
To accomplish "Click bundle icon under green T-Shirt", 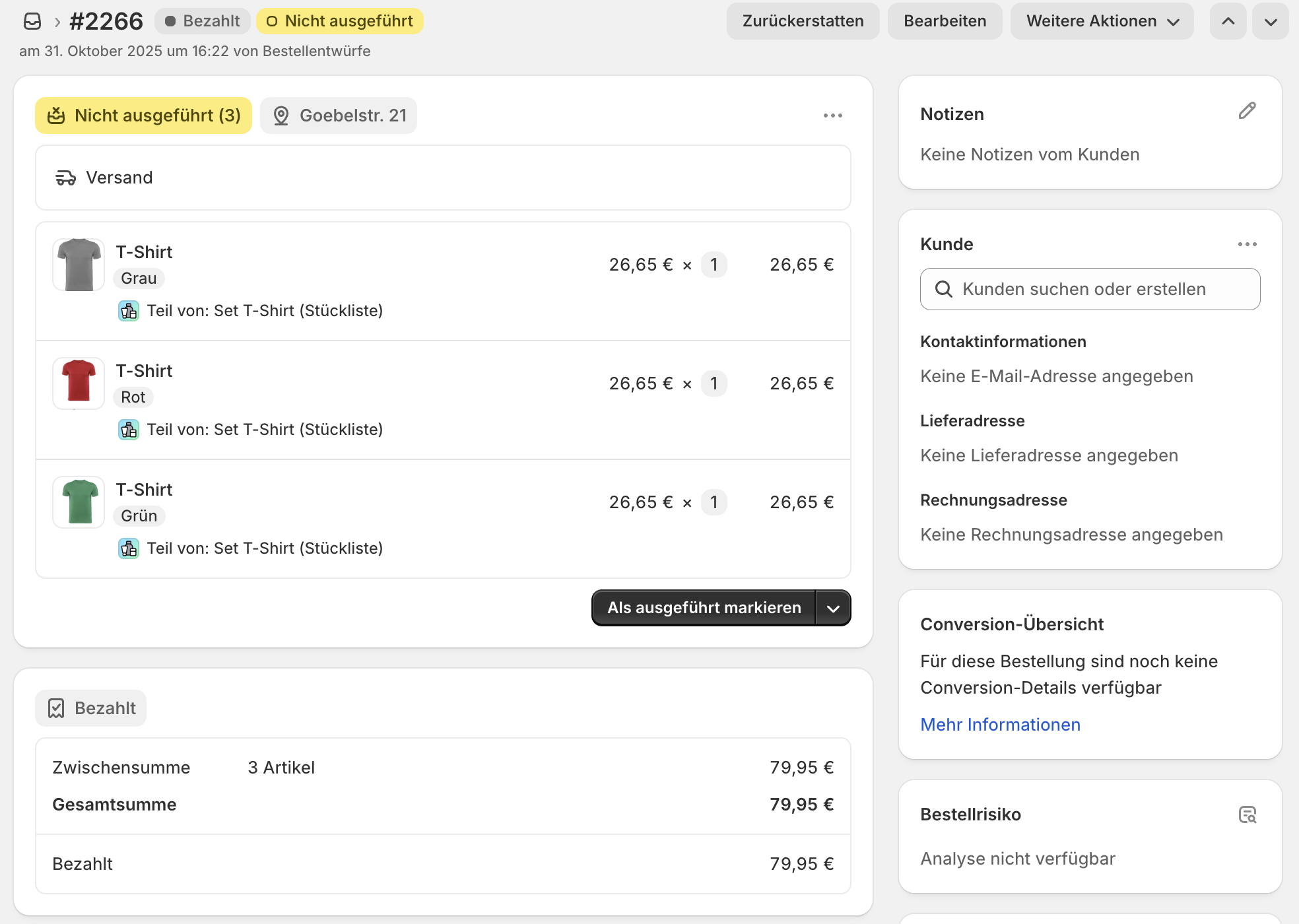I will (129, 548).
